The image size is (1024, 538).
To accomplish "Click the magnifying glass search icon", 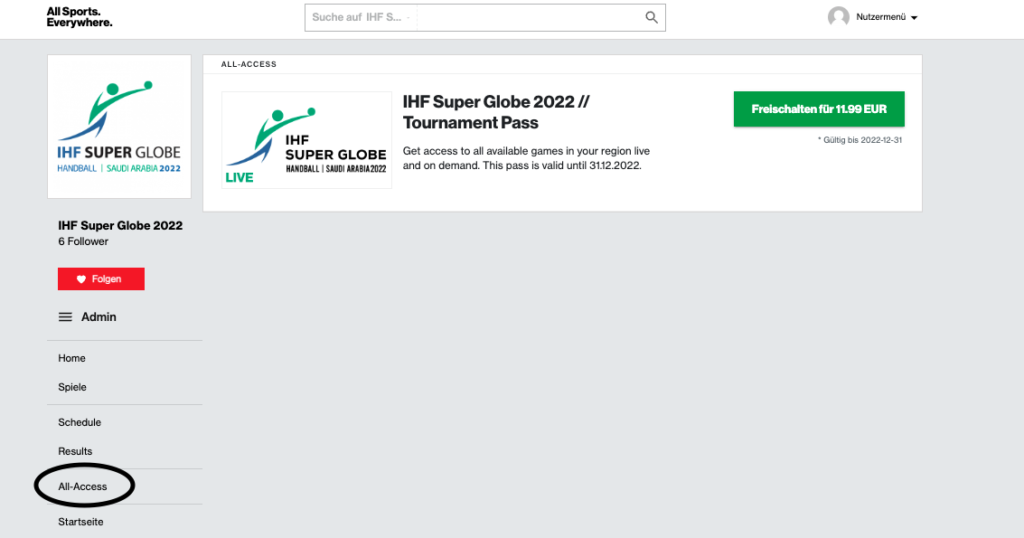I will tap(651, 18).
